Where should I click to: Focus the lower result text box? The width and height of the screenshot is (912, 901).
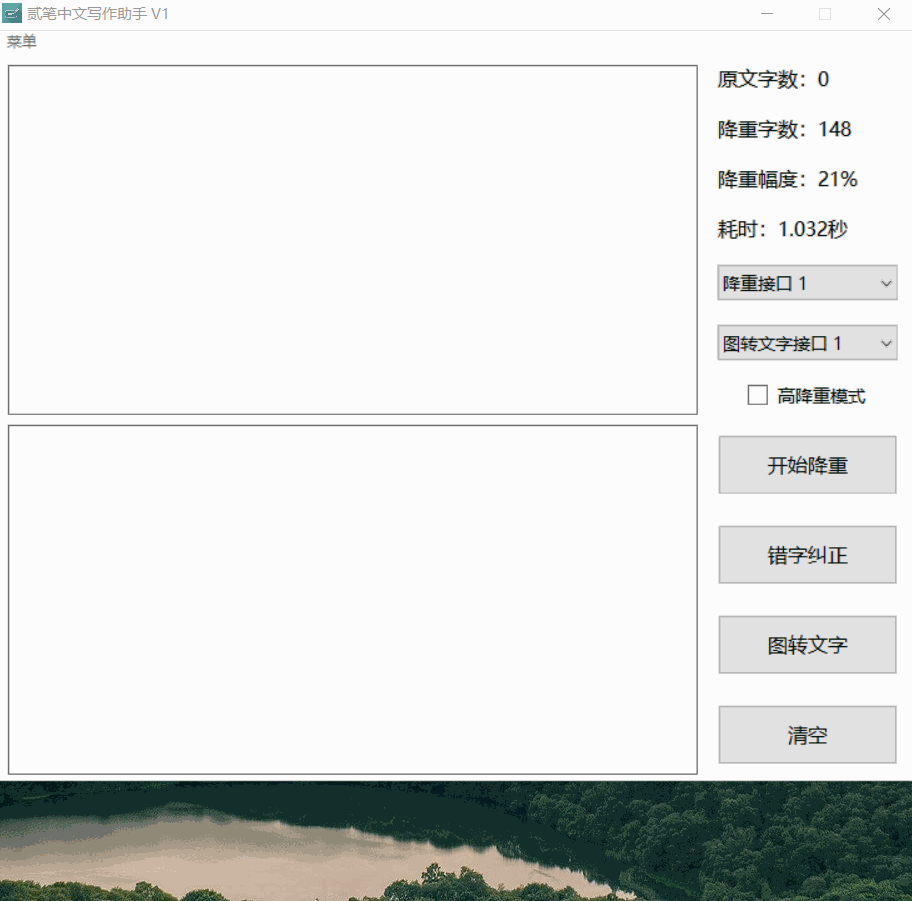coord(352,600)
